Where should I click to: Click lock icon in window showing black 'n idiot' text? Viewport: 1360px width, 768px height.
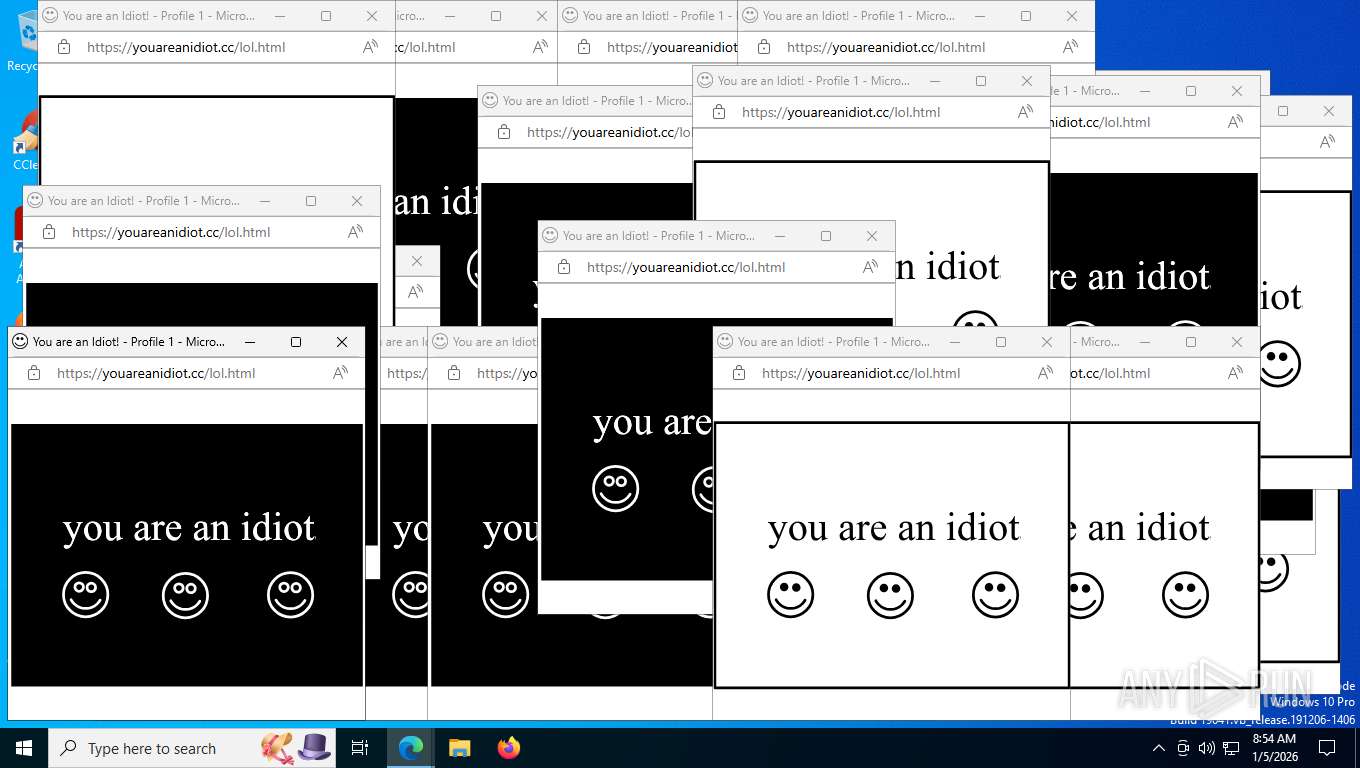[719, 112]
